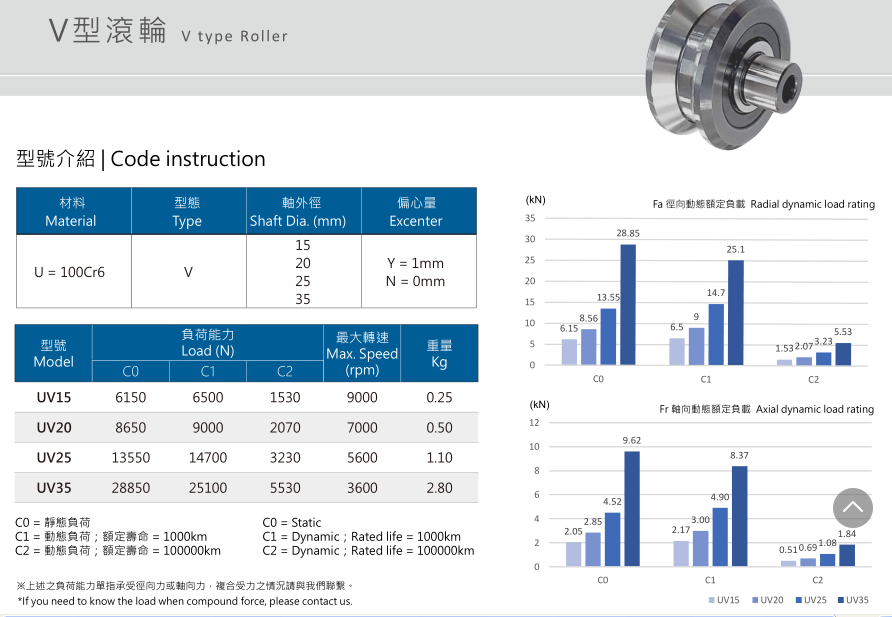Image resolution: width=892 pixels, height=617 pixels.
Task: Click the Radial dynamic load rating chart title
Action: point(763,204)
